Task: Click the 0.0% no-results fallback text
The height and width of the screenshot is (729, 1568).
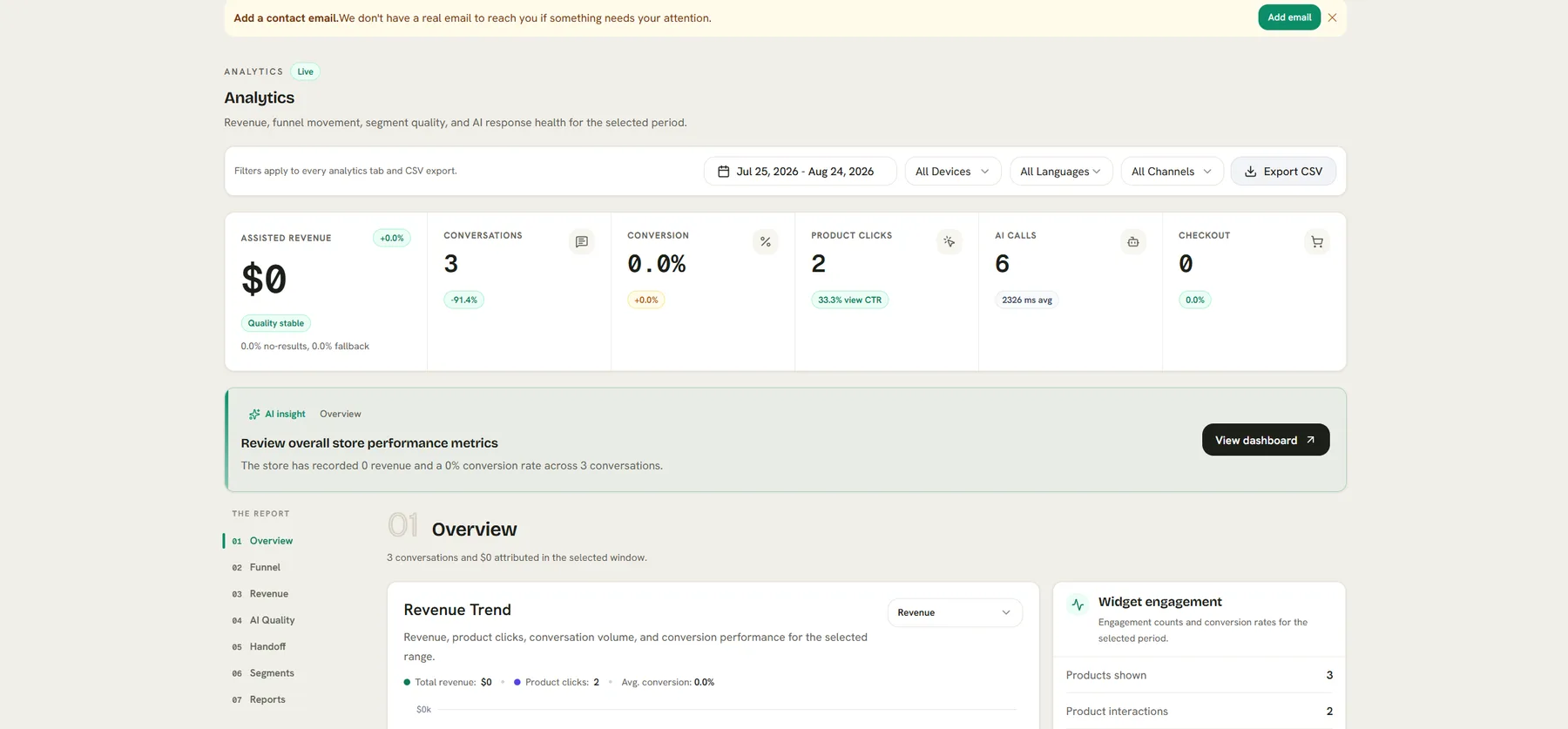Action: pyautogui.click(x=305, y=347)
